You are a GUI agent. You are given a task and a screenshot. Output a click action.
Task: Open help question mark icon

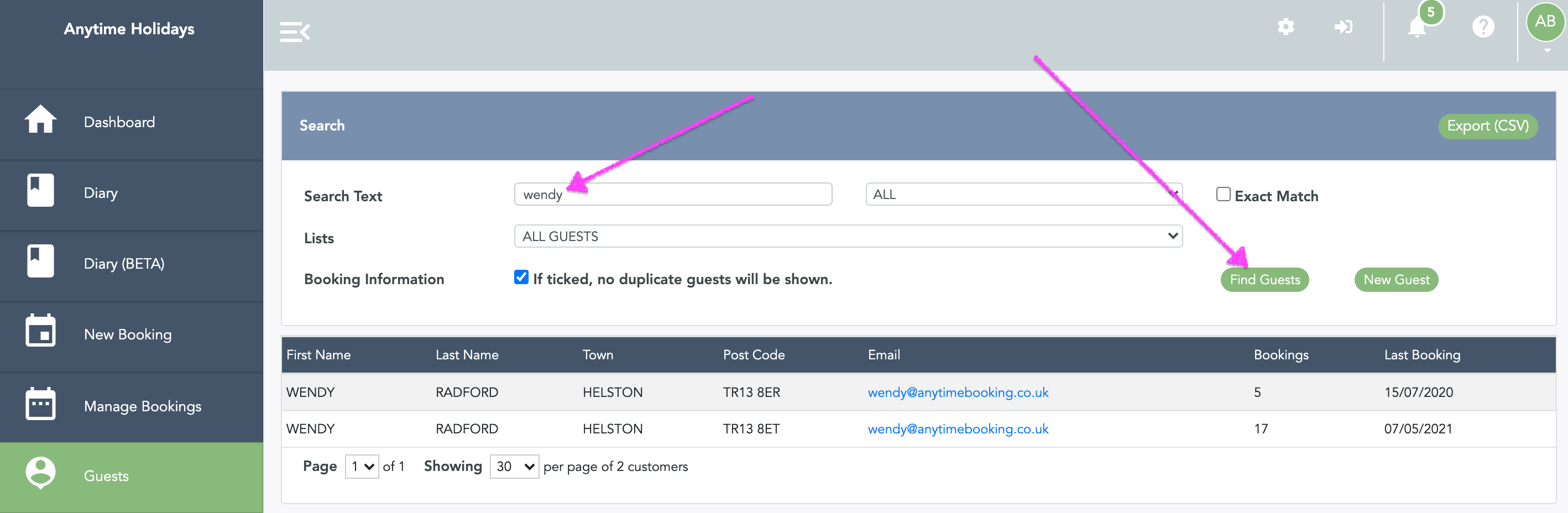(x=1483, y=27)
